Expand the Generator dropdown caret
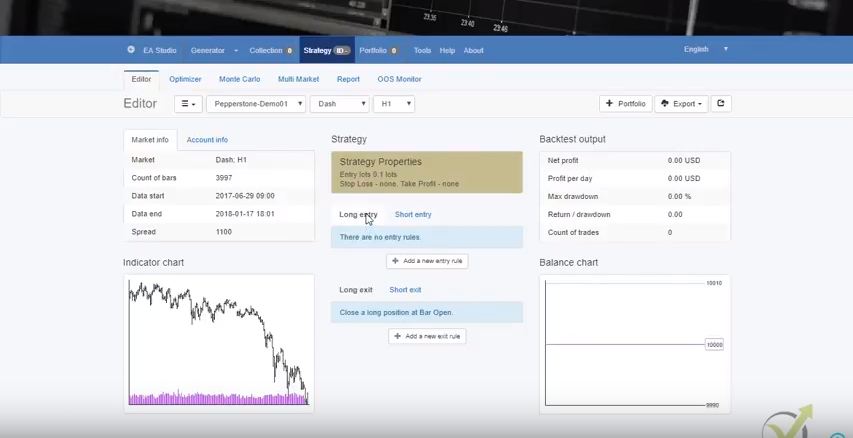Viewport: 853px width, 438px height. tap(236, 50)
